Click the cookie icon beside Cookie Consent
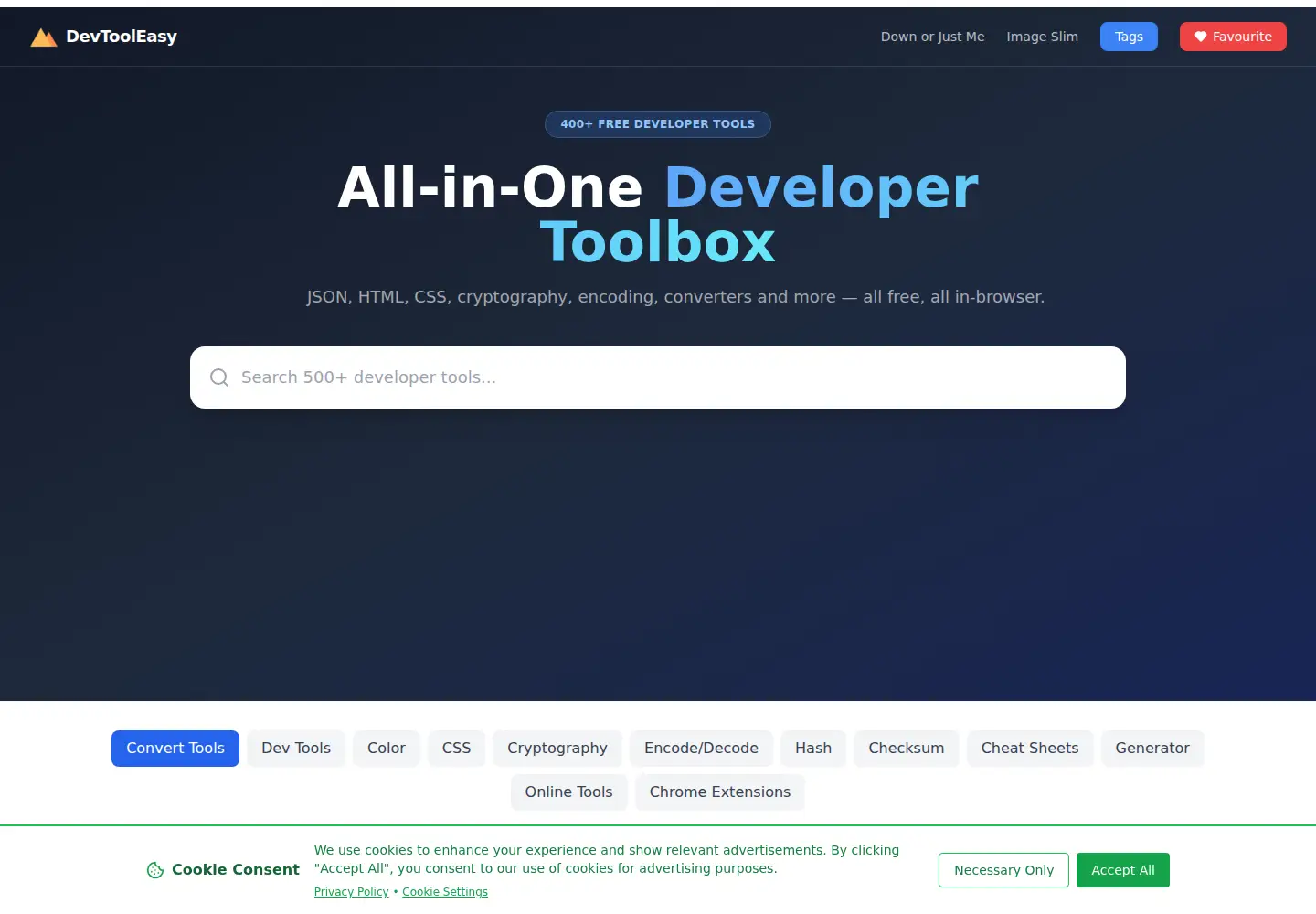 click(155, 870)
